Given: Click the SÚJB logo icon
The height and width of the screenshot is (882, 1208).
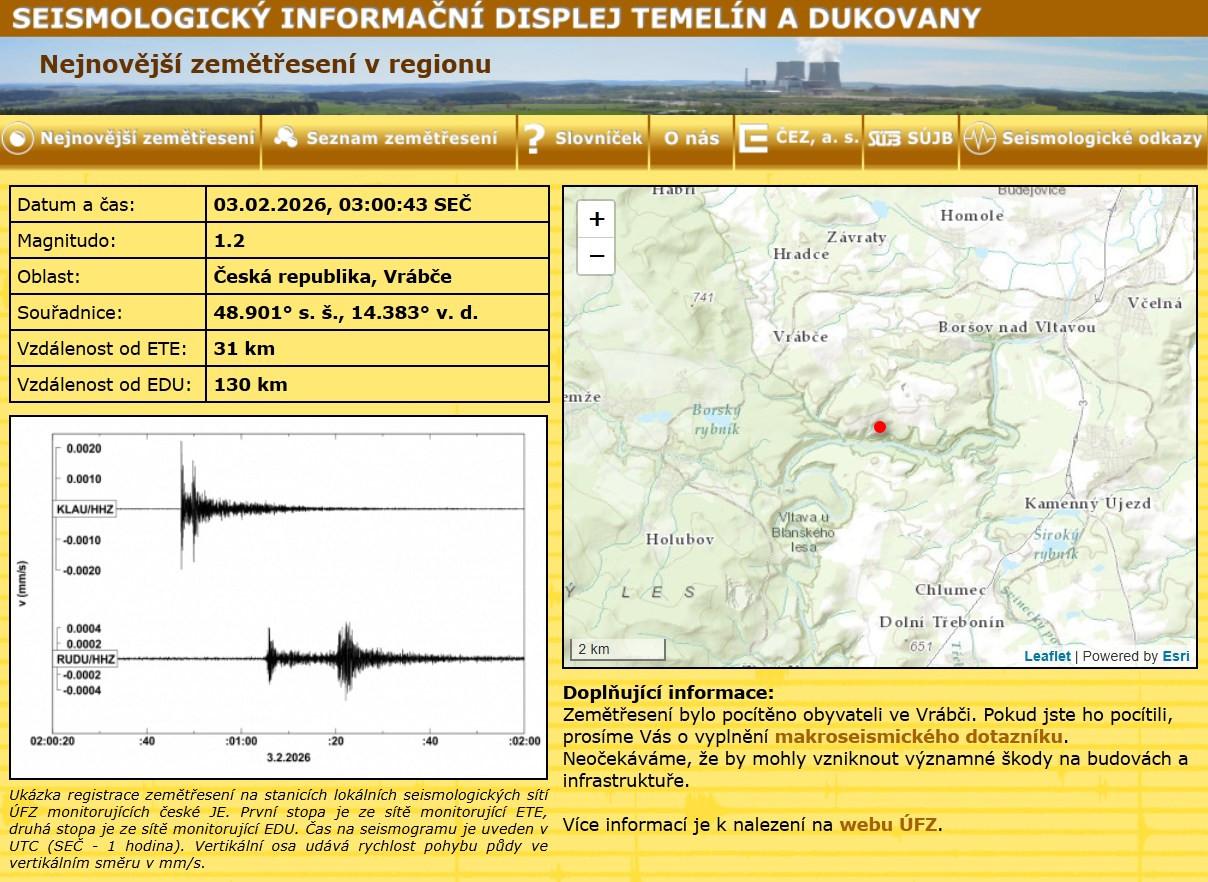Looking at the screenshot, I should pos(884,139).
